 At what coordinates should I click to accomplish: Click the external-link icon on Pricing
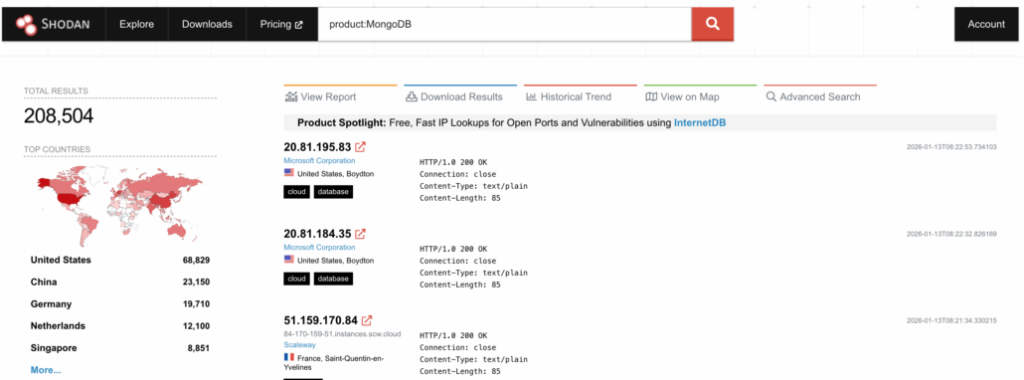[299, 25]
